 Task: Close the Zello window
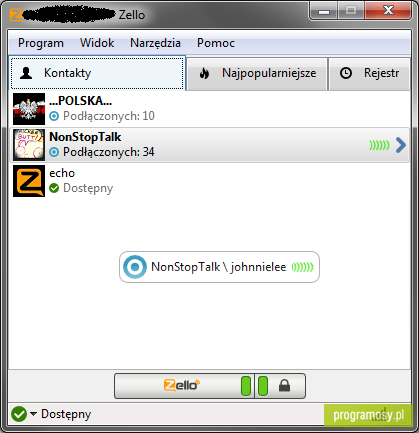click(x=388, y=11)
